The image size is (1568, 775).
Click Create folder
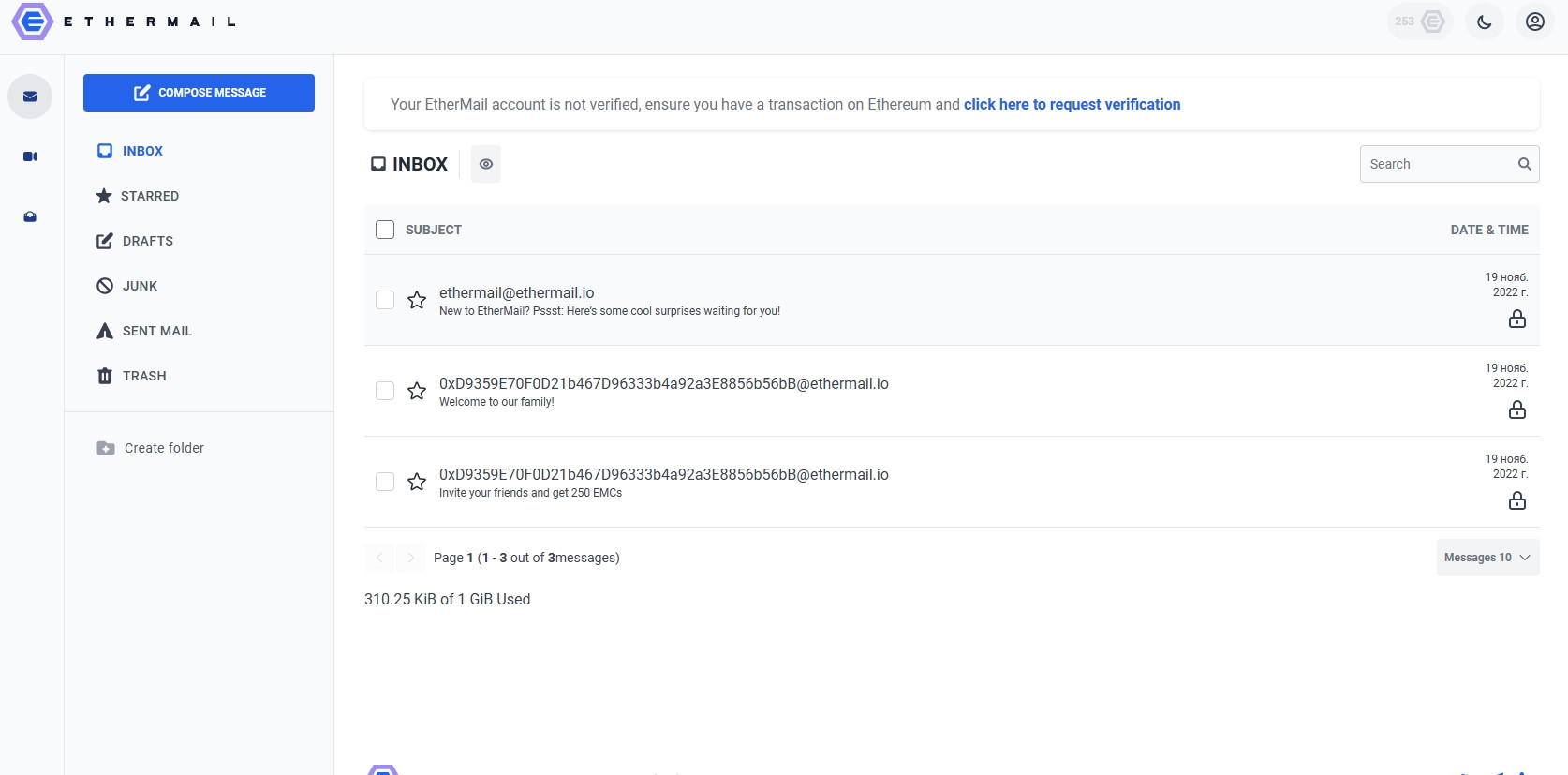click(x=151, y=448)
